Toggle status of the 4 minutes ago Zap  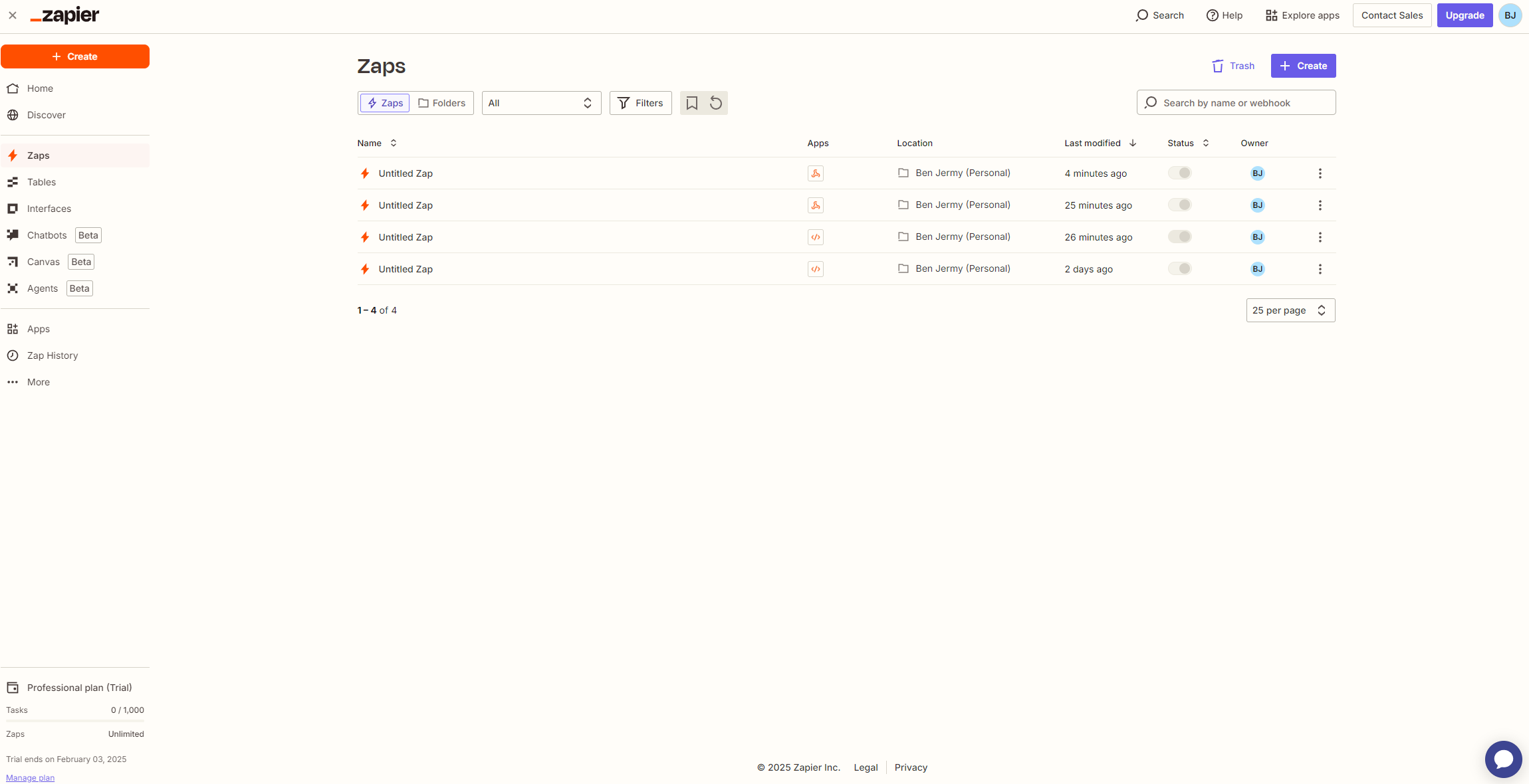1179,173
